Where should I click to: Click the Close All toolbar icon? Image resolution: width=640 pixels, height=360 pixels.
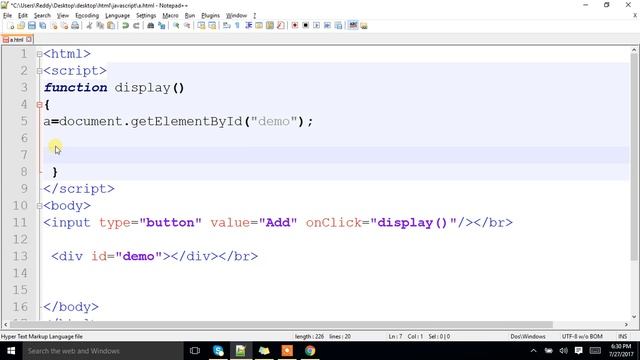64,26
